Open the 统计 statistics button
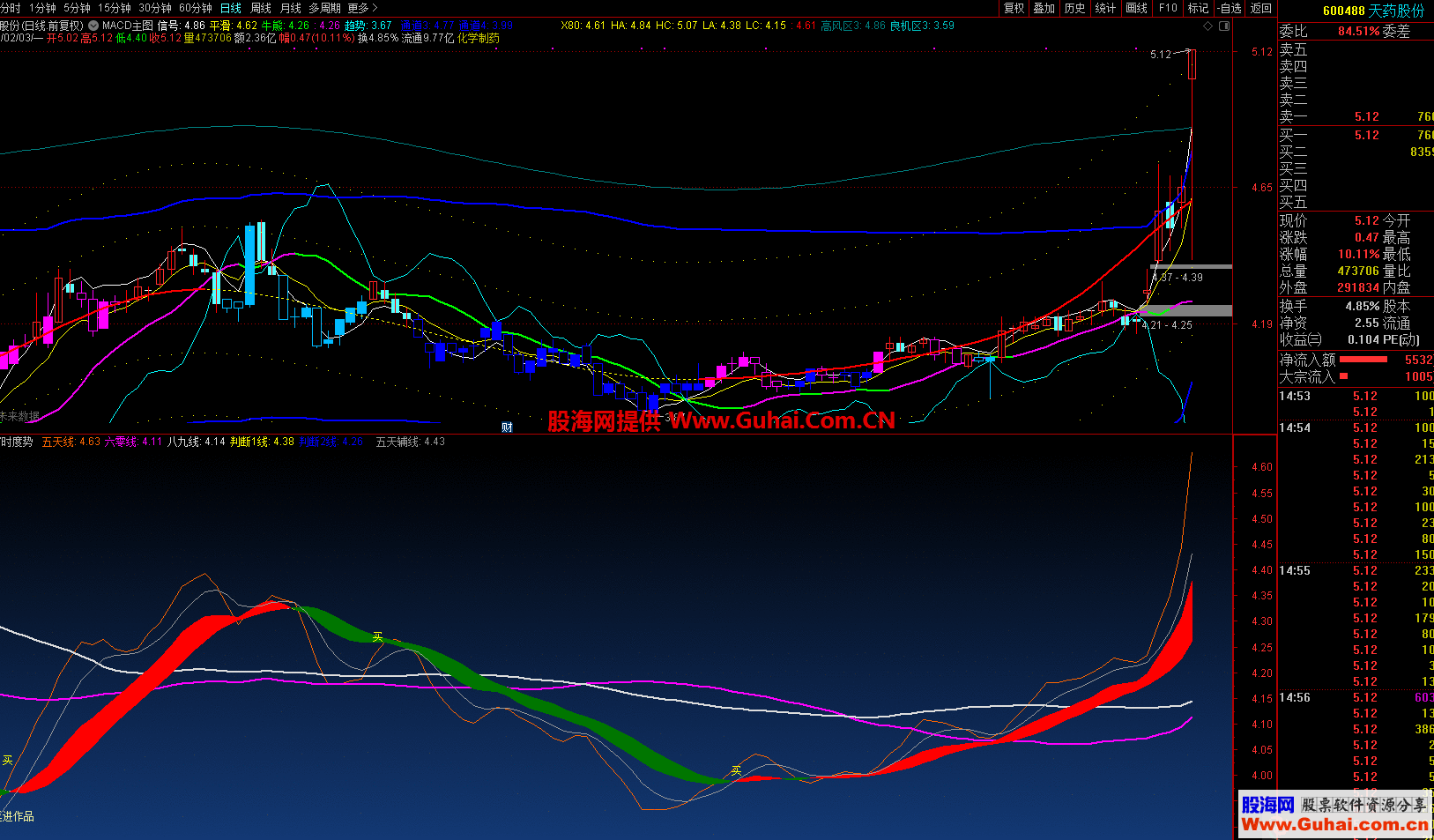This screenshot has height=840, width=1434. 1105,8
